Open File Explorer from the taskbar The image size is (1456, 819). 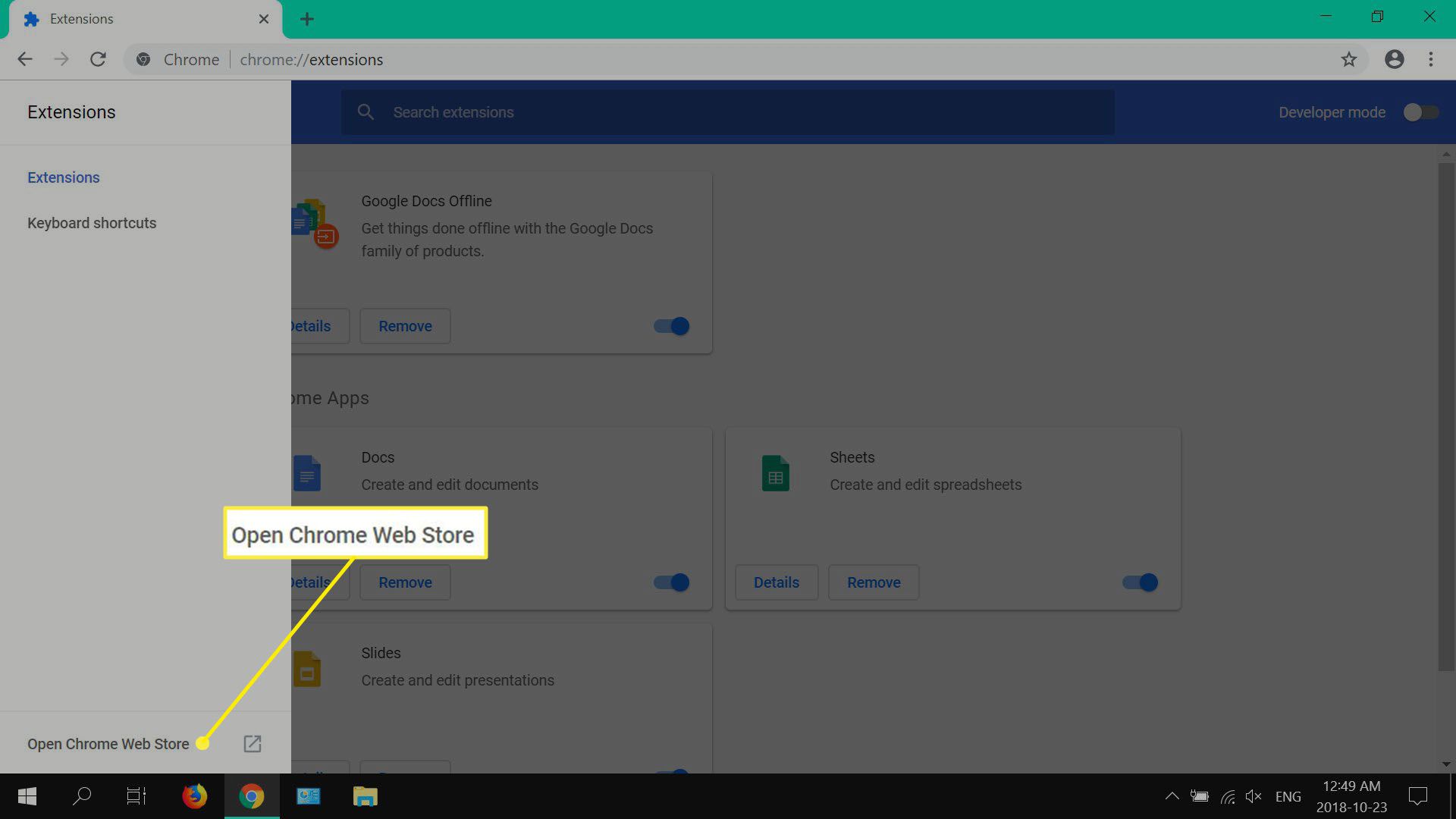coord(365,796)
